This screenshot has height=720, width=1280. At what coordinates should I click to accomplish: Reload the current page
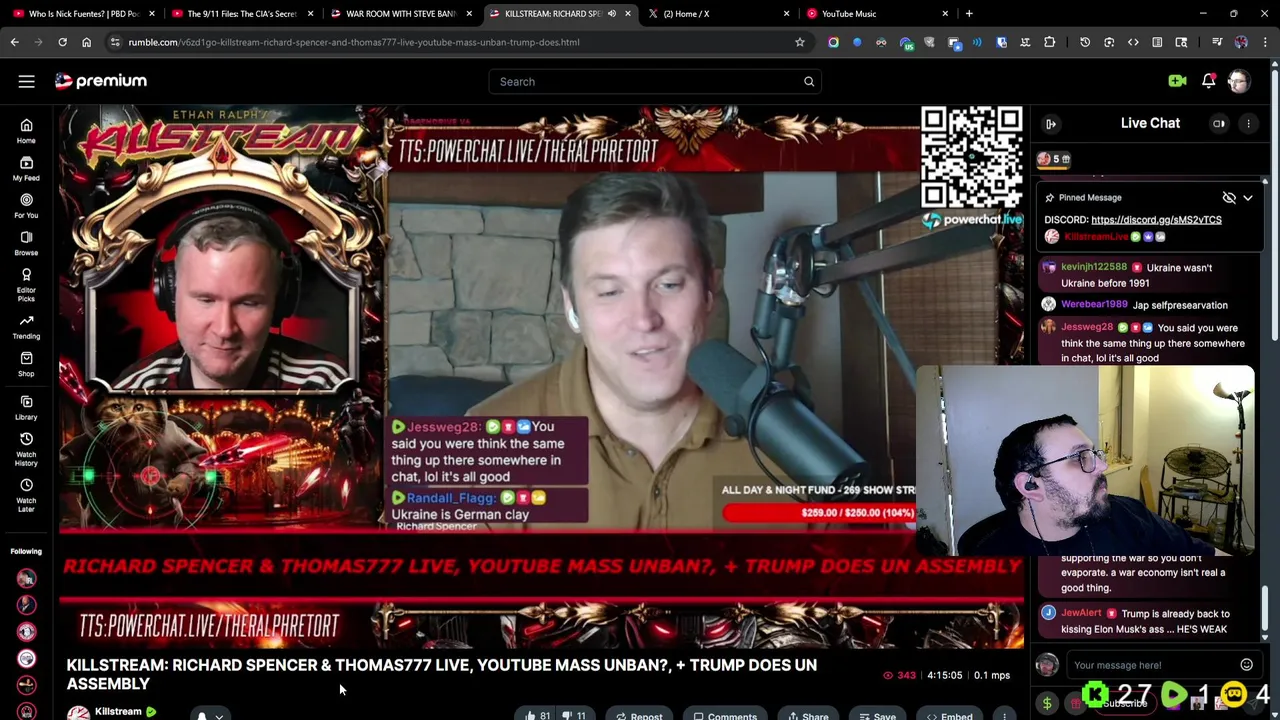[62, 42]
